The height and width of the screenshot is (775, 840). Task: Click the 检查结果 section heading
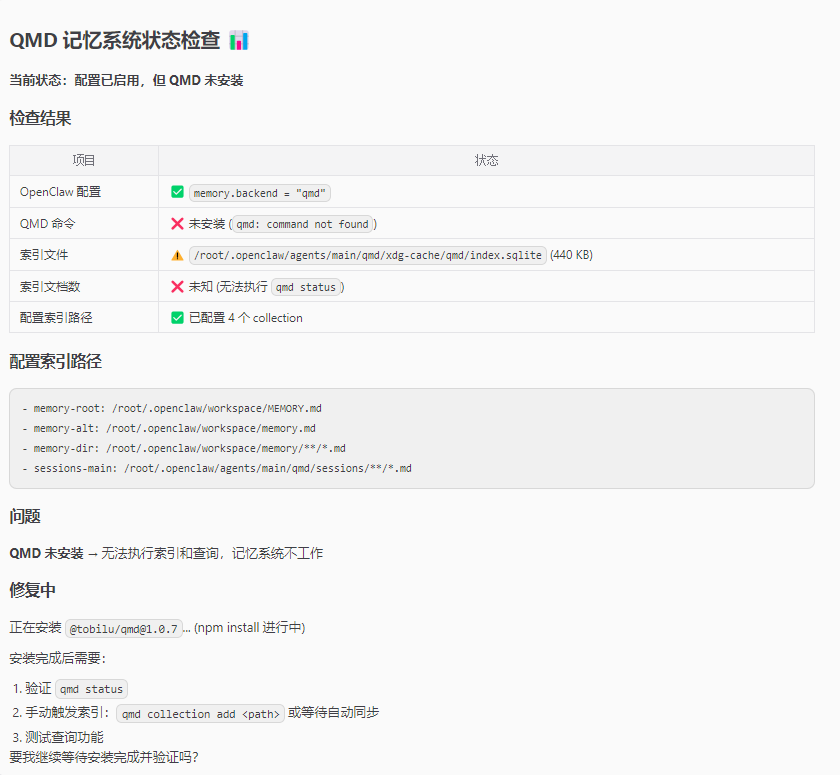click(x=40, y=118)
